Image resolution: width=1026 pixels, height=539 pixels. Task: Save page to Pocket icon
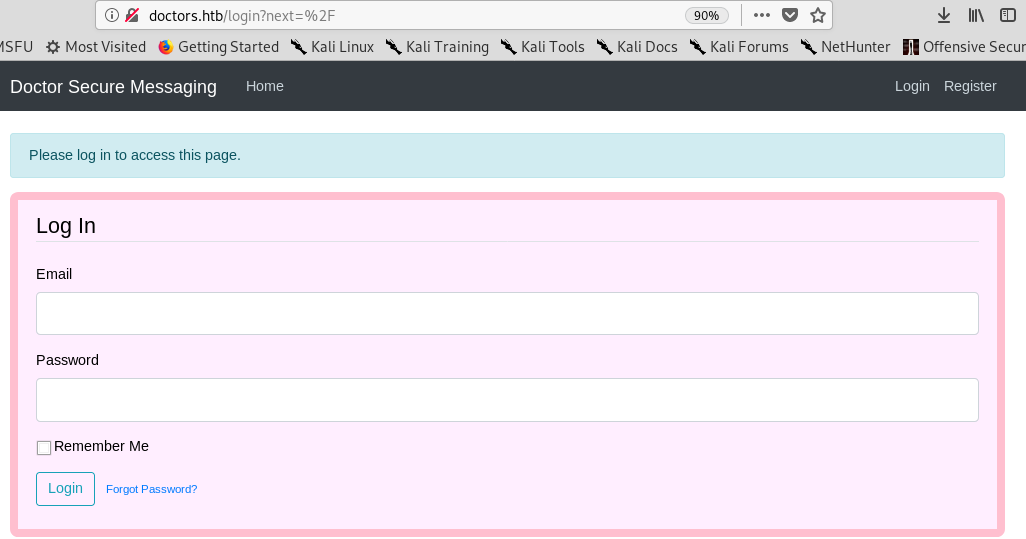(x=790, y=15)
